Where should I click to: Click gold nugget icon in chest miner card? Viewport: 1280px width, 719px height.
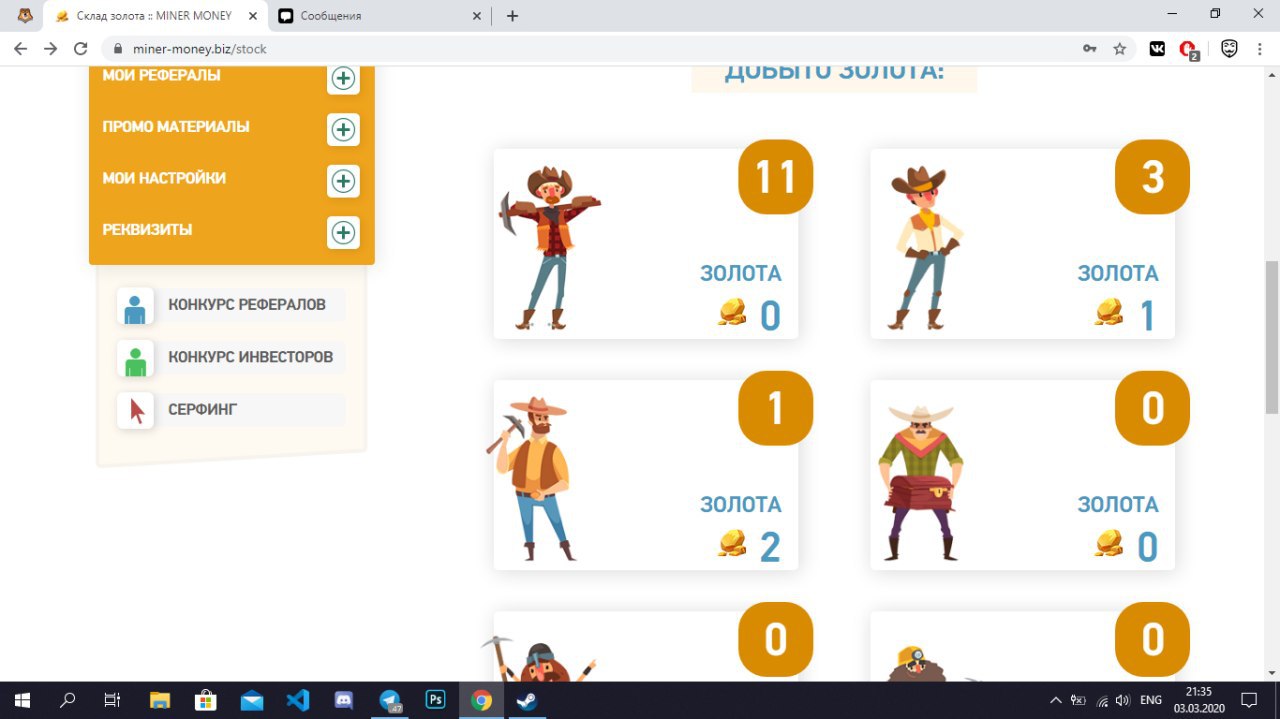(1109, 543)
